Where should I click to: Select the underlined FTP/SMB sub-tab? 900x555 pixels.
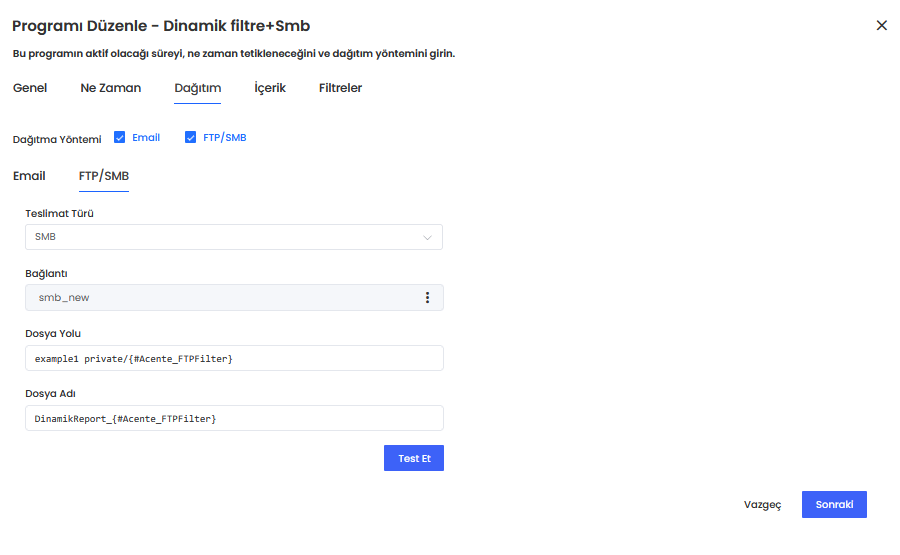pyautogui.click(x=104, y=176)
